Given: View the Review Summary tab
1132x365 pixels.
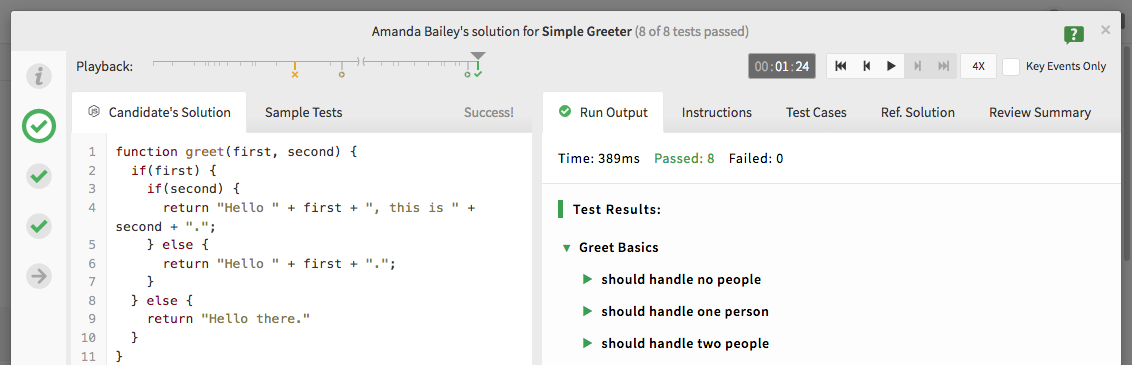Looking at the screenshot, I should (1040, 113).
